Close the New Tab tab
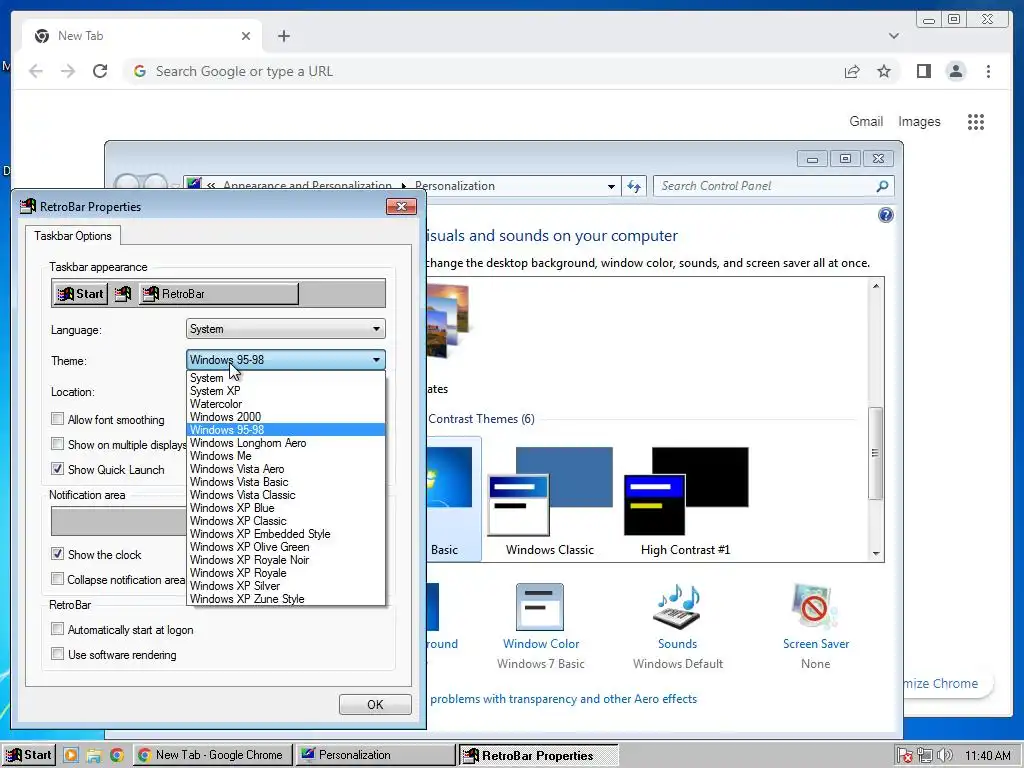1024x768 pixels. click(246, 36)
